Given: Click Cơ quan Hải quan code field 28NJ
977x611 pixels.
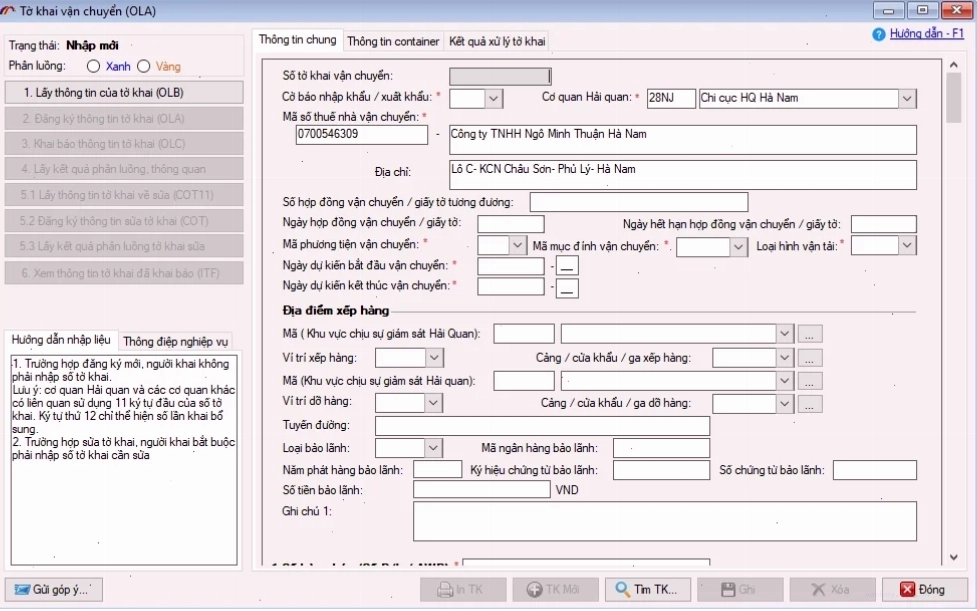Looking at the screenshot, I should 671,98.
